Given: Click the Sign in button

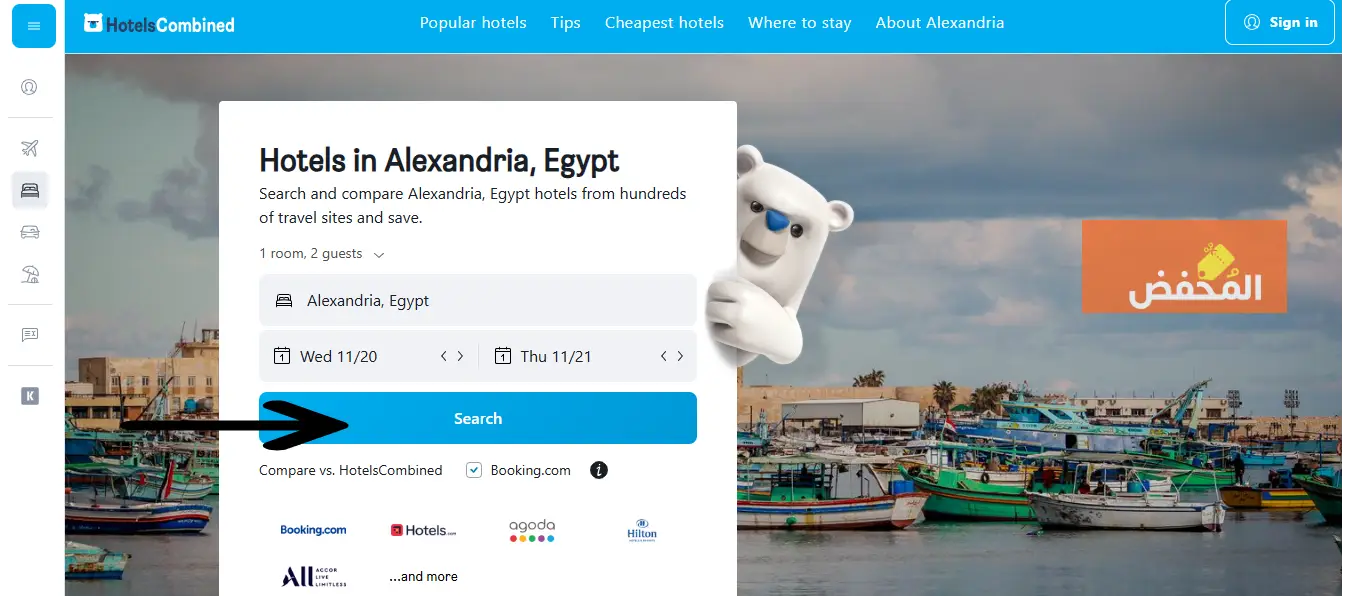Looking at the screenshot, I should pos(1280,22).
